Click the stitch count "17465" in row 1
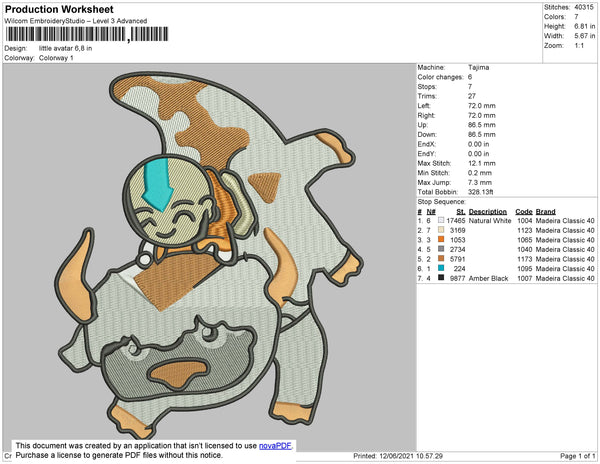600x464 pixels. (456, 221)
